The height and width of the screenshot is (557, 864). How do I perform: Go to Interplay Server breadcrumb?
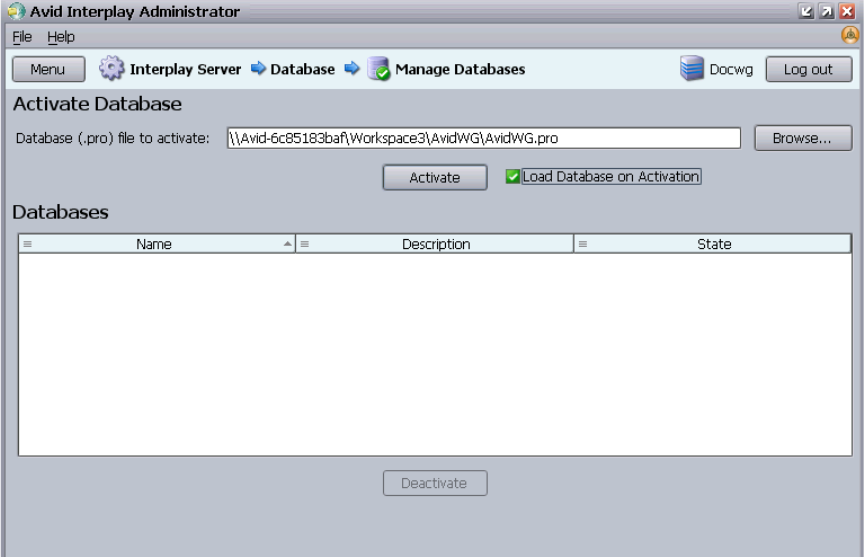pyautogui.click(x=185, y=69)
